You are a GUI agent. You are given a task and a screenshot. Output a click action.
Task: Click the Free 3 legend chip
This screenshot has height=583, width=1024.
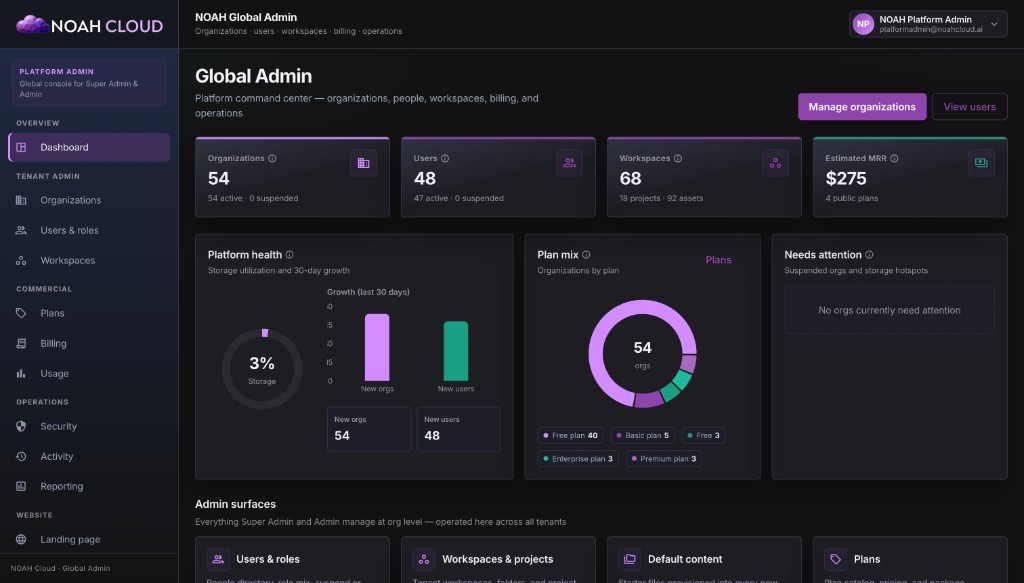[703, 435]
